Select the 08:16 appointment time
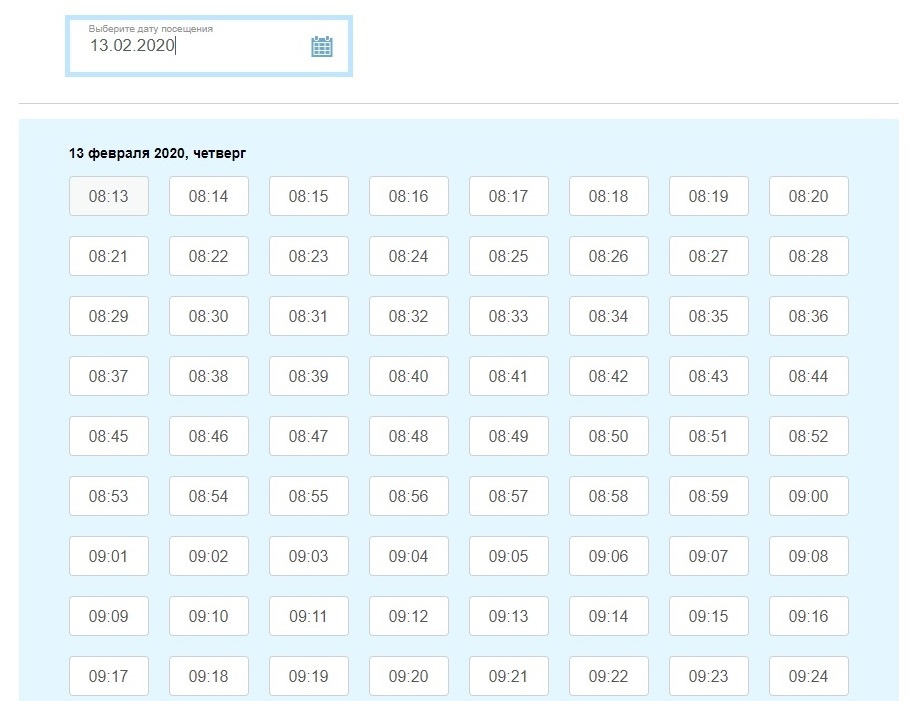The height and width of the screenshot is (701, 923). [409, 196]
